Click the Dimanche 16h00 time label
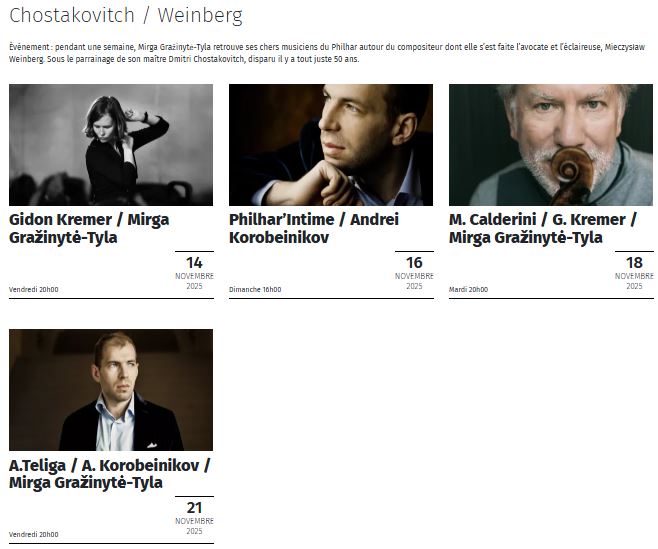Image resolution: width=658 pixels, height=549 pixels. [x=255, y=290]
